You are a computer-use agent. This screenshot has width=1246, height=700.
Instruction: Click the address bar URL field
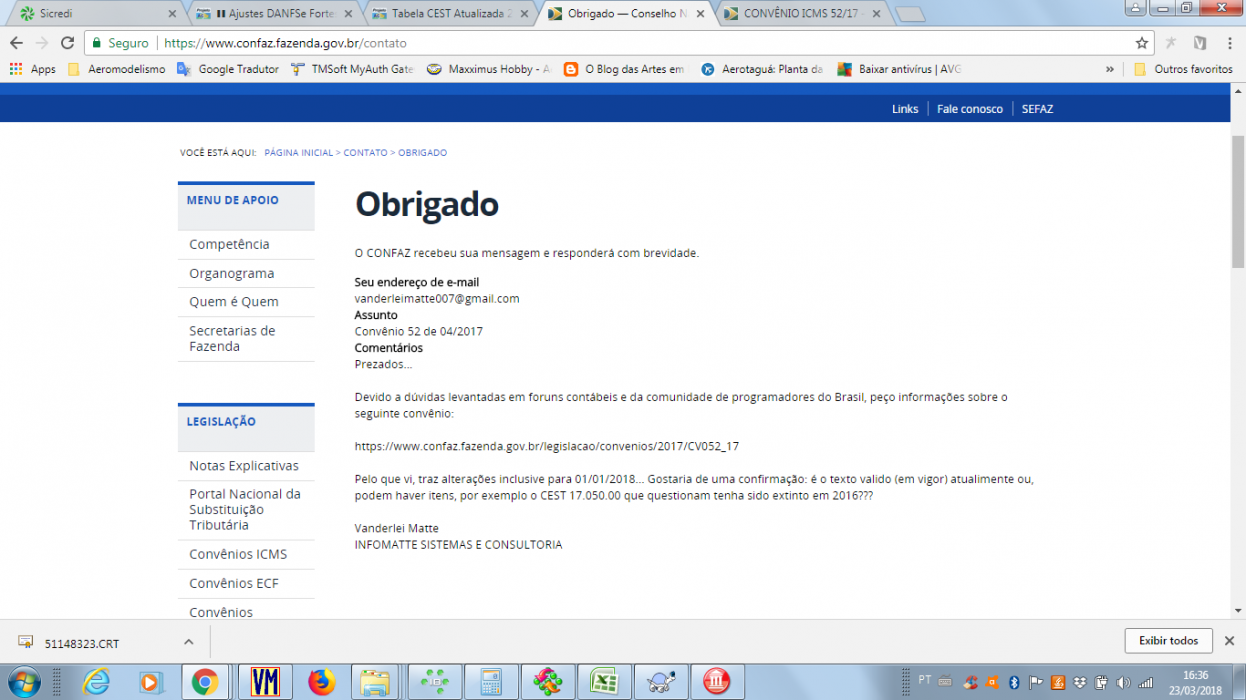640,43
